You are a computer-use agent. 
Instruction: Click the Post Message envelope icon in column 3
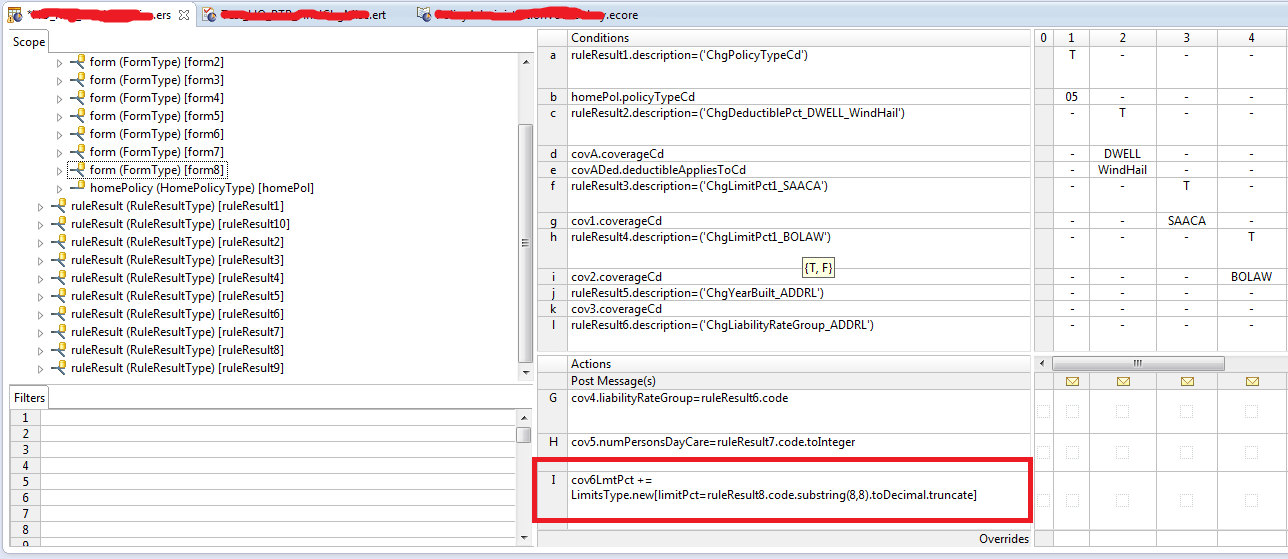click(x=1187, y=381)
